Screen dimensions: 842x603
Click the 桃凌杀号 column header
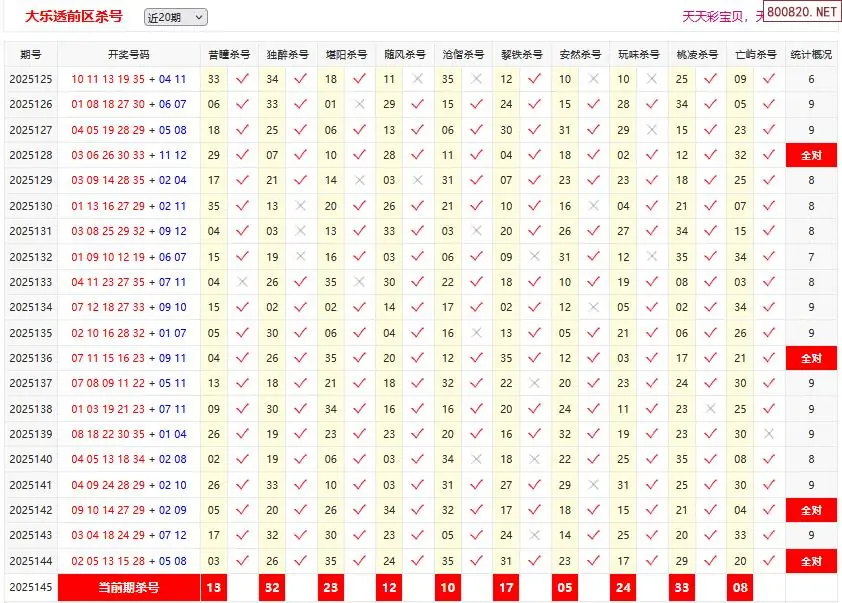(697, 54)
